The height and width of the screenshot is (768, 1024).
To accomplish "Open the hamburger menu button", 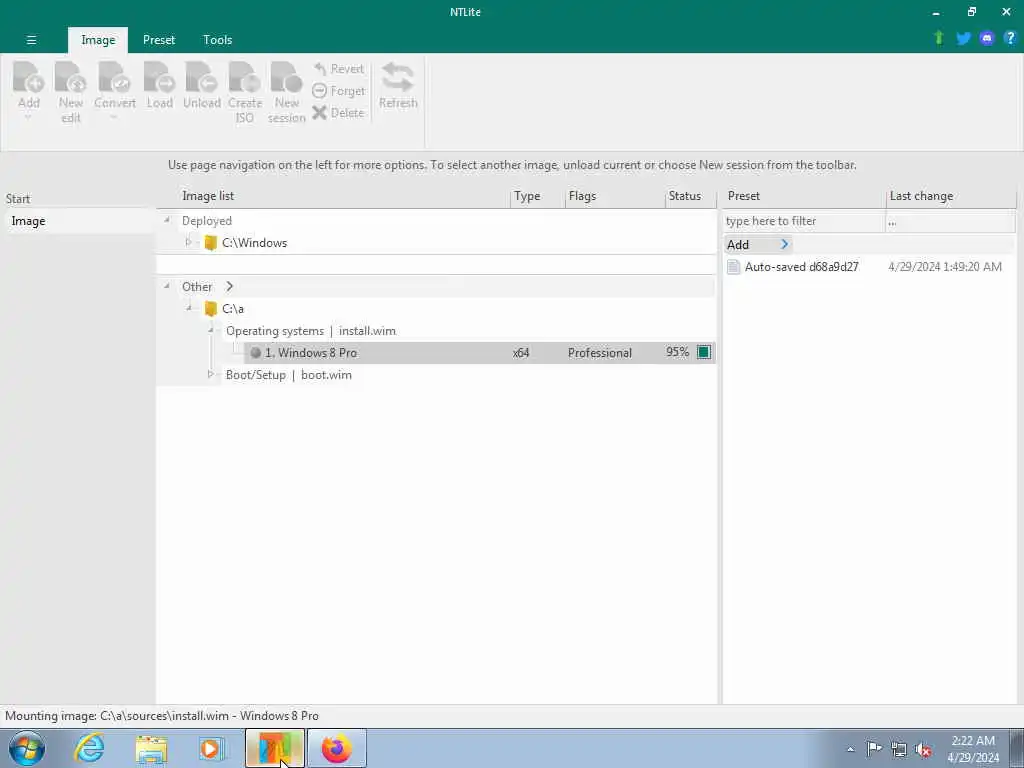I will (x=31, y=40).
